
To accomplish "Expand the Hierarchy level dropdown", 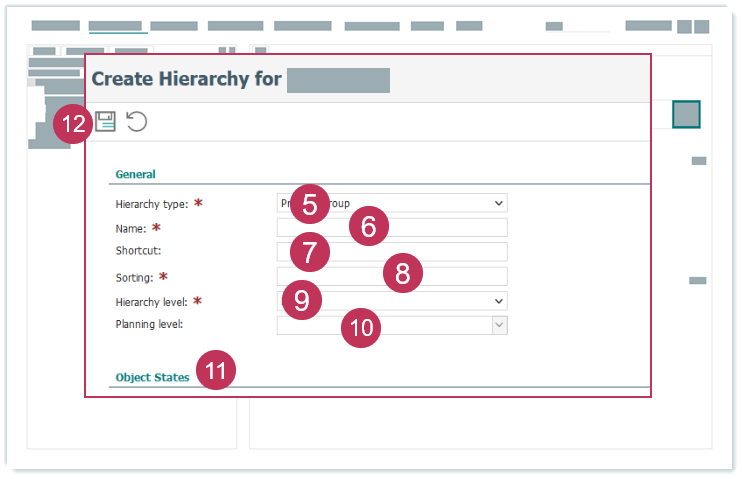I will (499, 300).
